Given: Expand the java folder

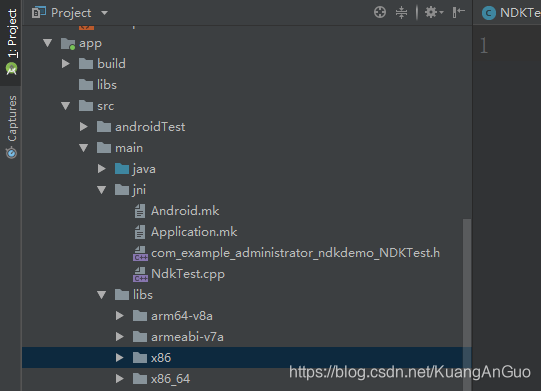Looking at the screenshot, I should pyautogui.click(x=101, y=169).
